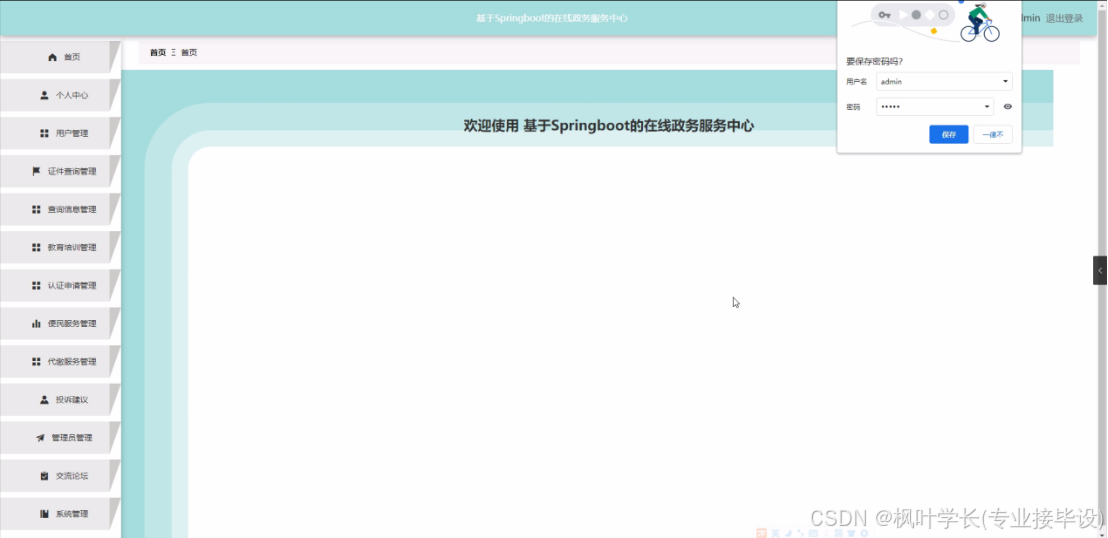Open the 证件查询管理 menu item
Image resolution: width=1108 pixels, height=538 pixels.
coord(60,171)
